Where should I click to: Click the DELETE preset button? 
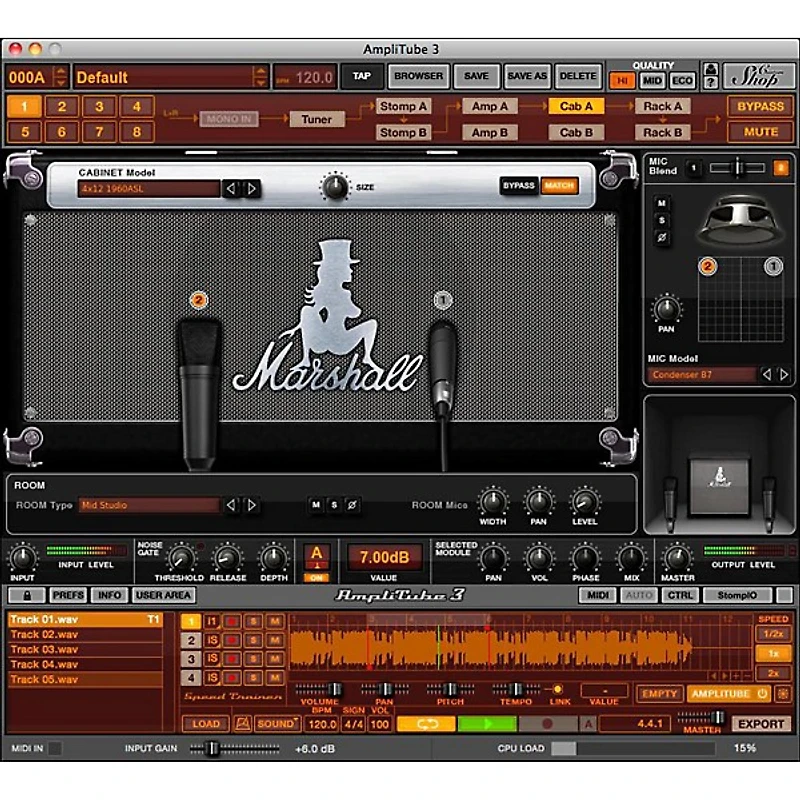click(578, 76)
